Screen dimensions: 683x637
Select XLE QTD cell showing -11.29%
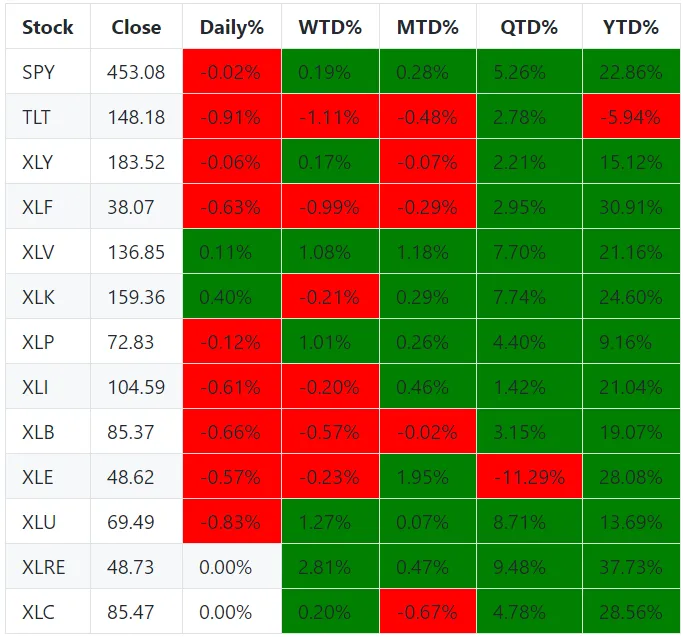(529, 477)
